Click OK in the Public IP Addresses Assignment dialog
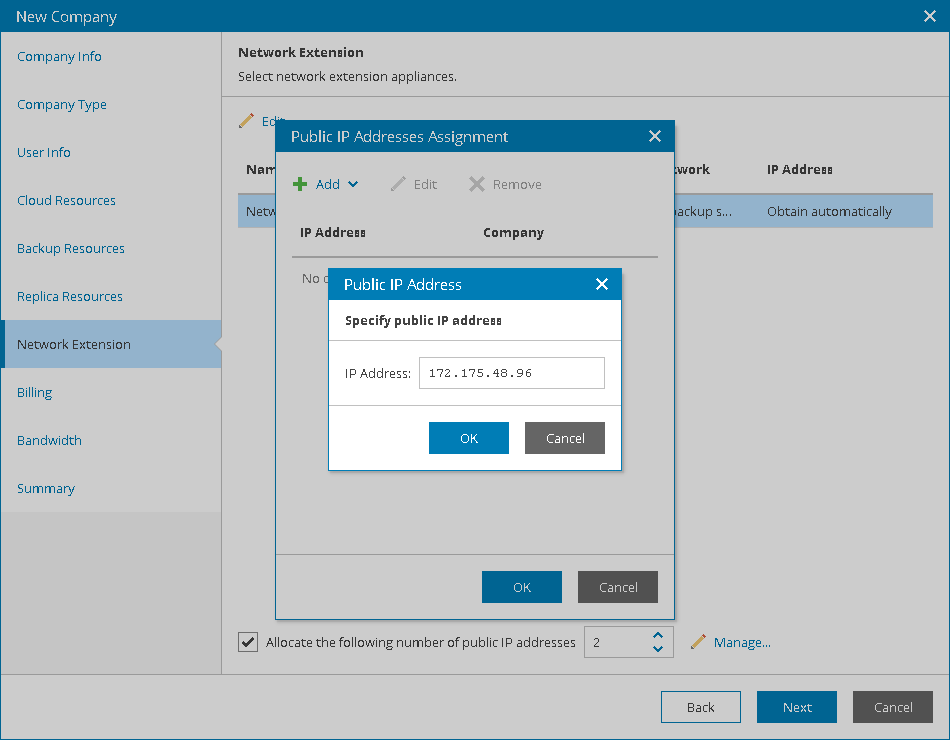 (x=522, y=587)
